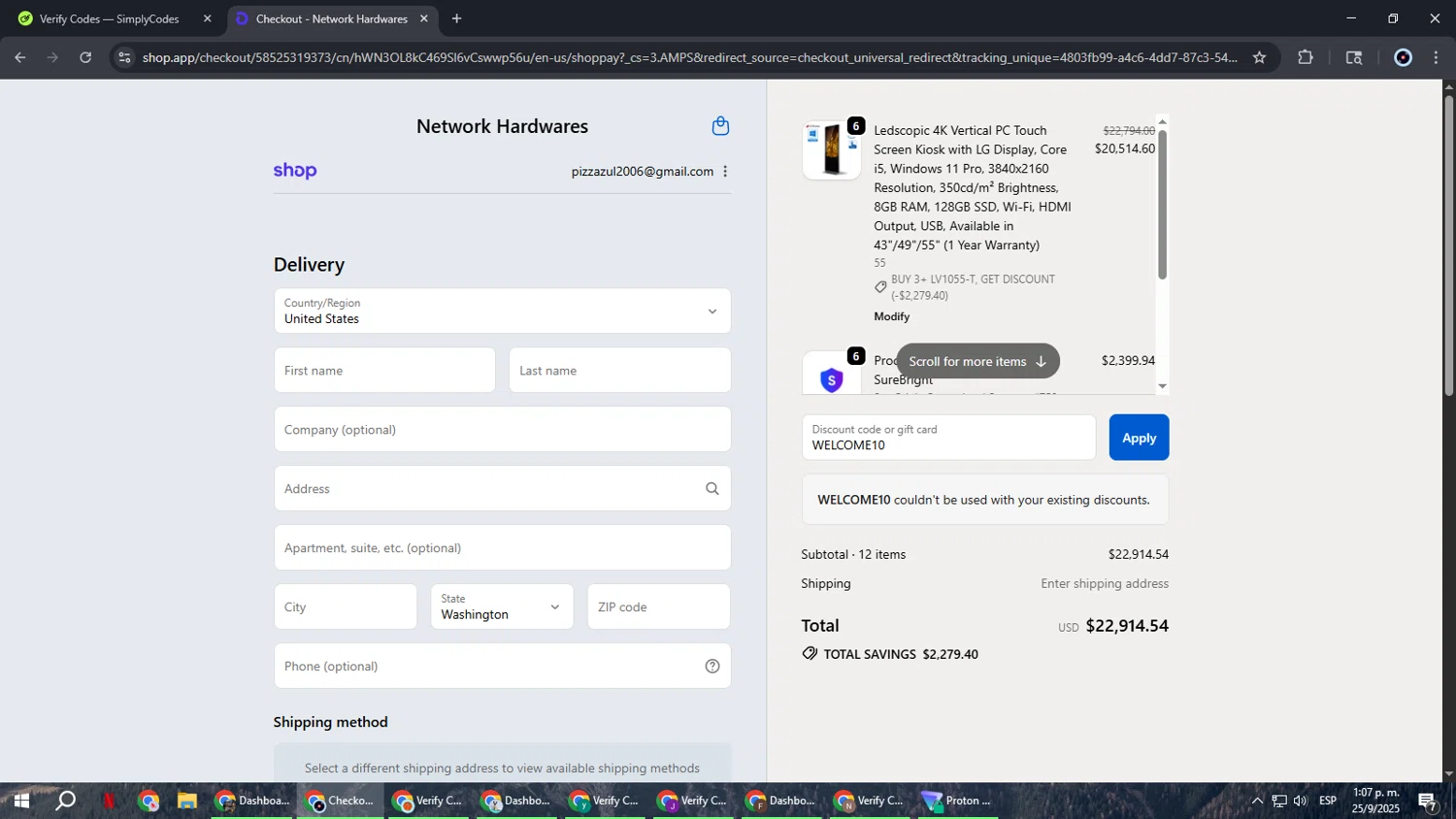This screenshot has height=819, width=1456.
Task: Click the TOTAL SAVINGS $2,279.40 text
Action: [x=901, y=654]
